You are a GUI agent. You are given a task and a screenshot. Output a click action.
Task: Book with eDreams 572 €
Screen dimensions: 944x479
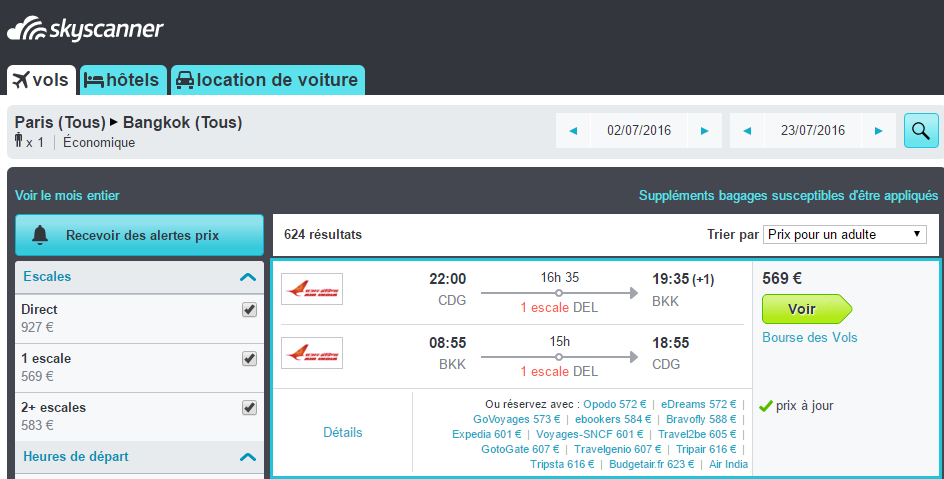click(698, 404)
